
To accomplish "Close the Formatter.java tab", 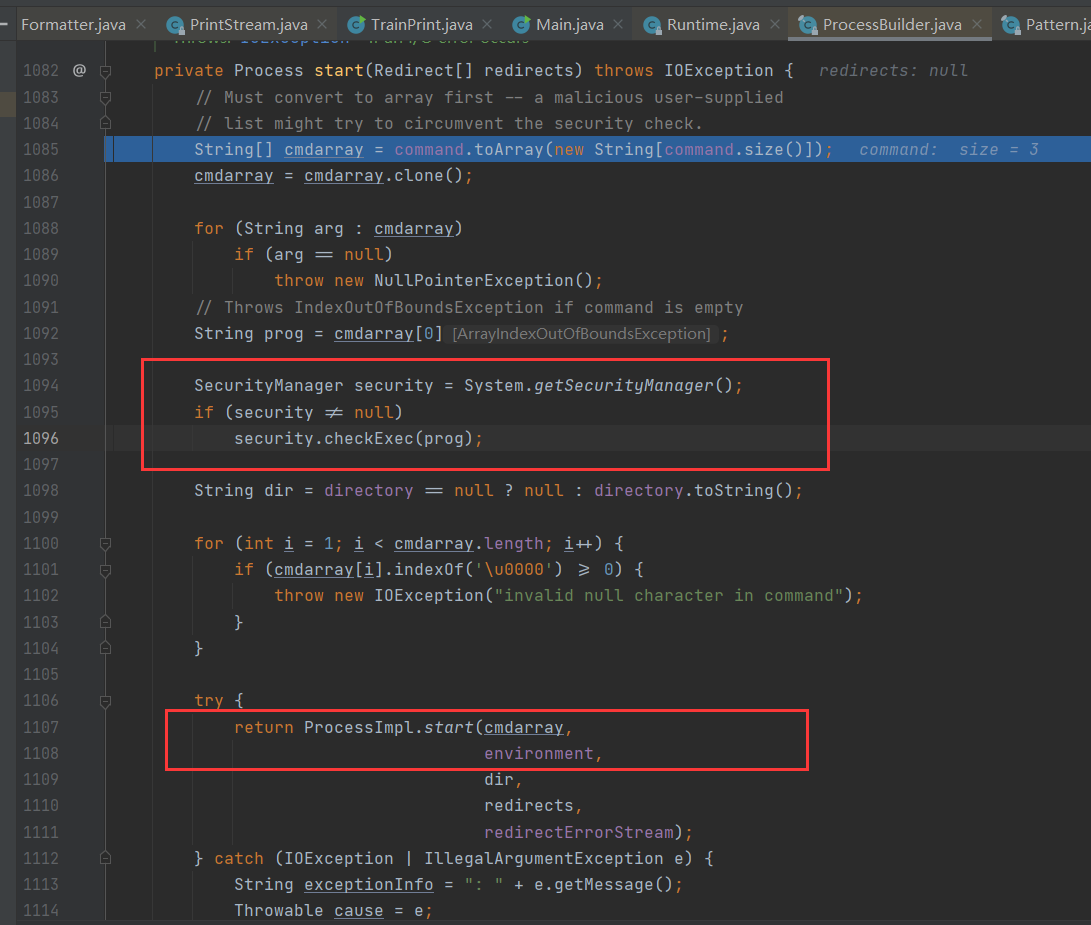I will 140,25.
